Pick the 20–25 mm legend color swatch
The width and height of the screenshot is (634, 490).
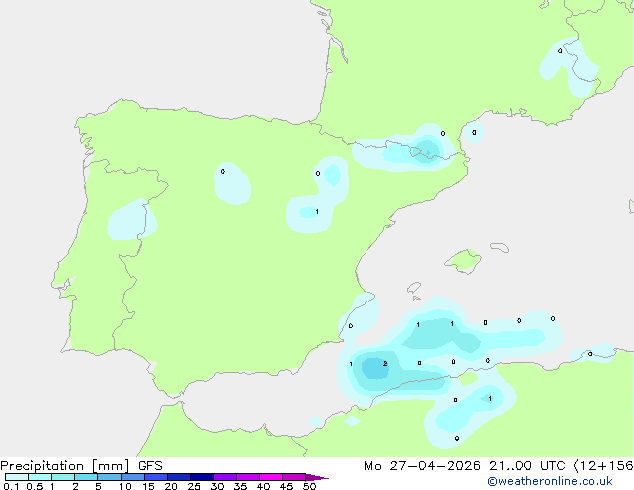click(179, 477)
